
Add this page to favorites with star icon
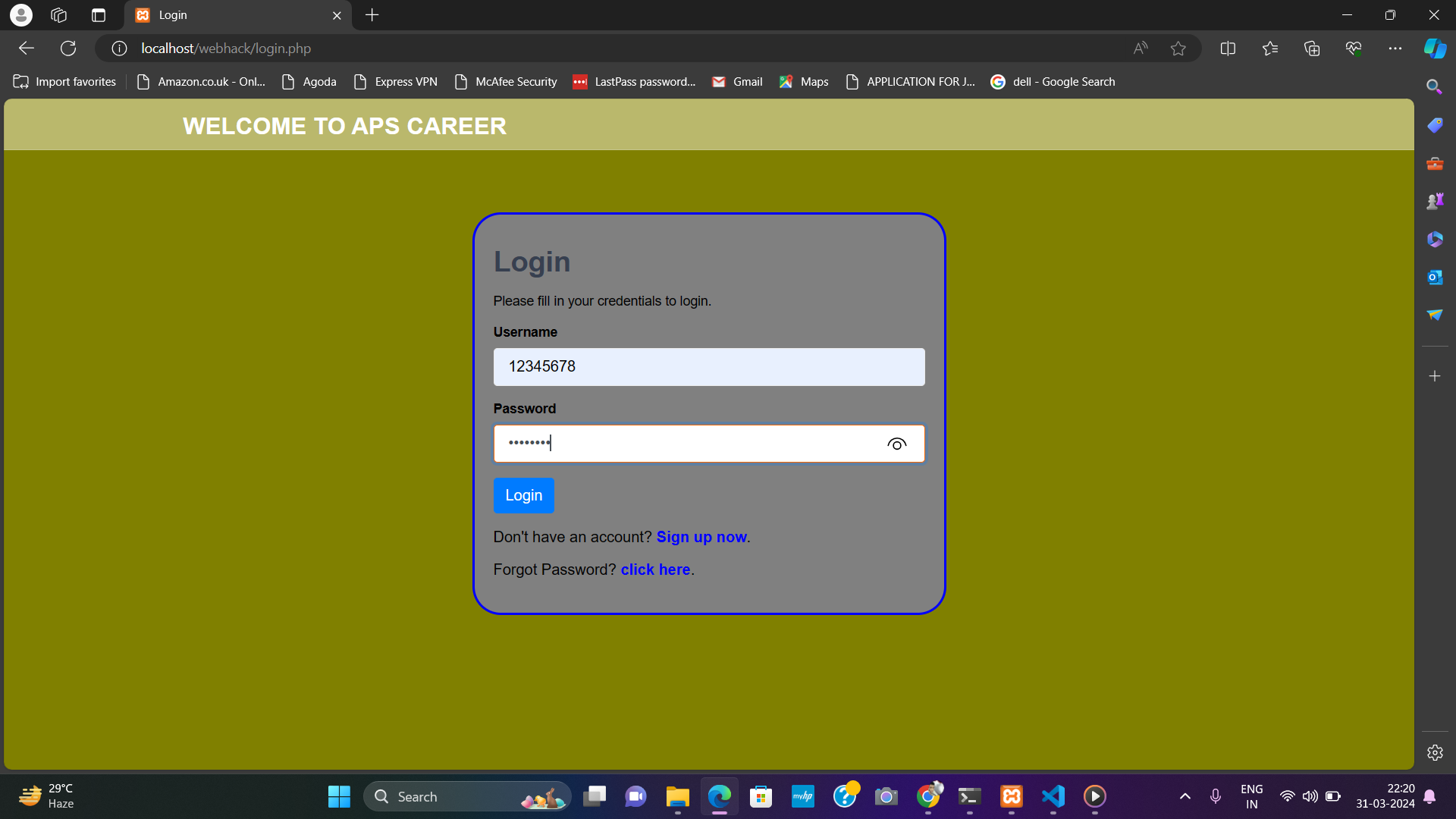pyautogui.click(x=1178, y=48)
